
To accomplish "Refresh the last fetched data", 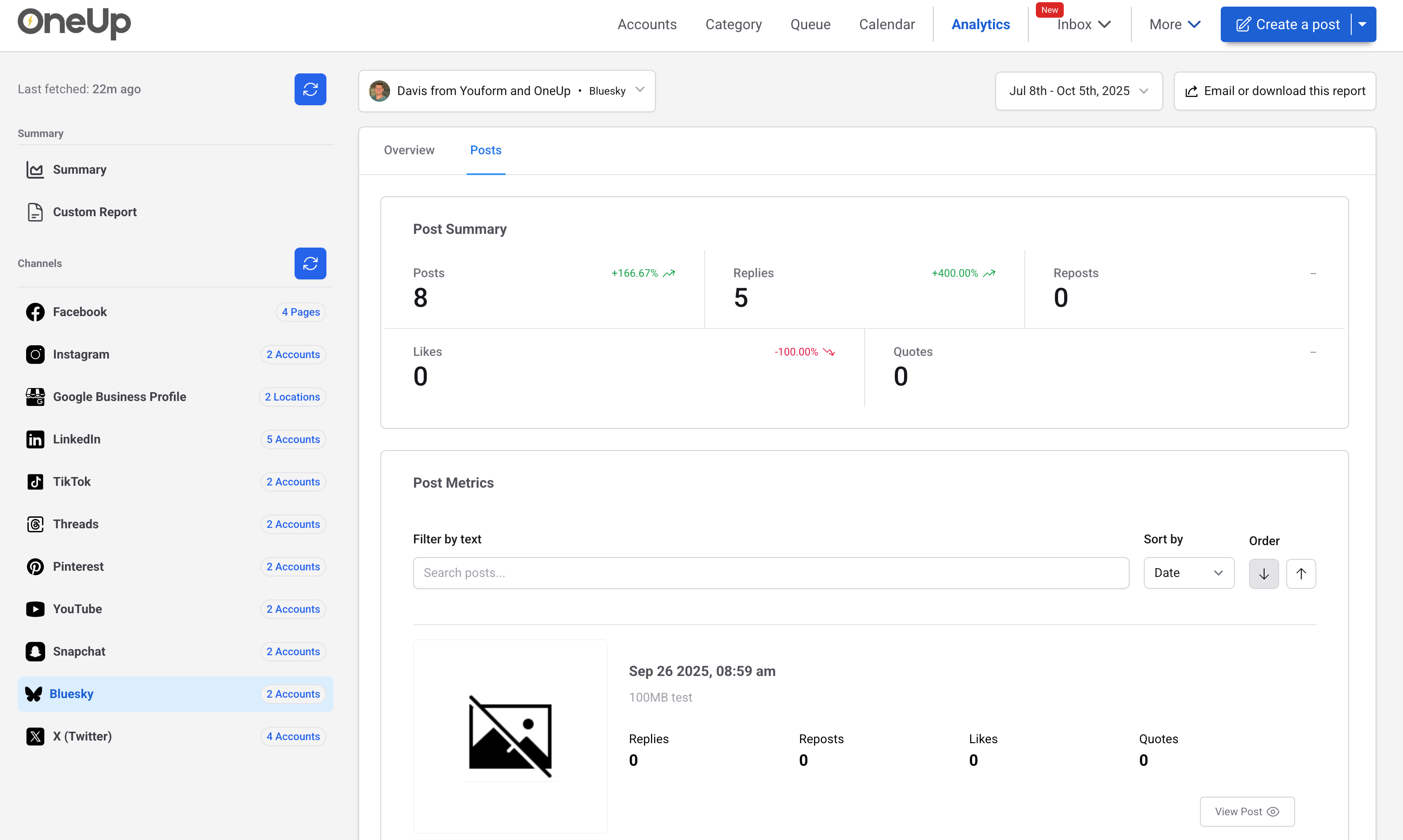I will pyautogui.click(x=310, y=89).
